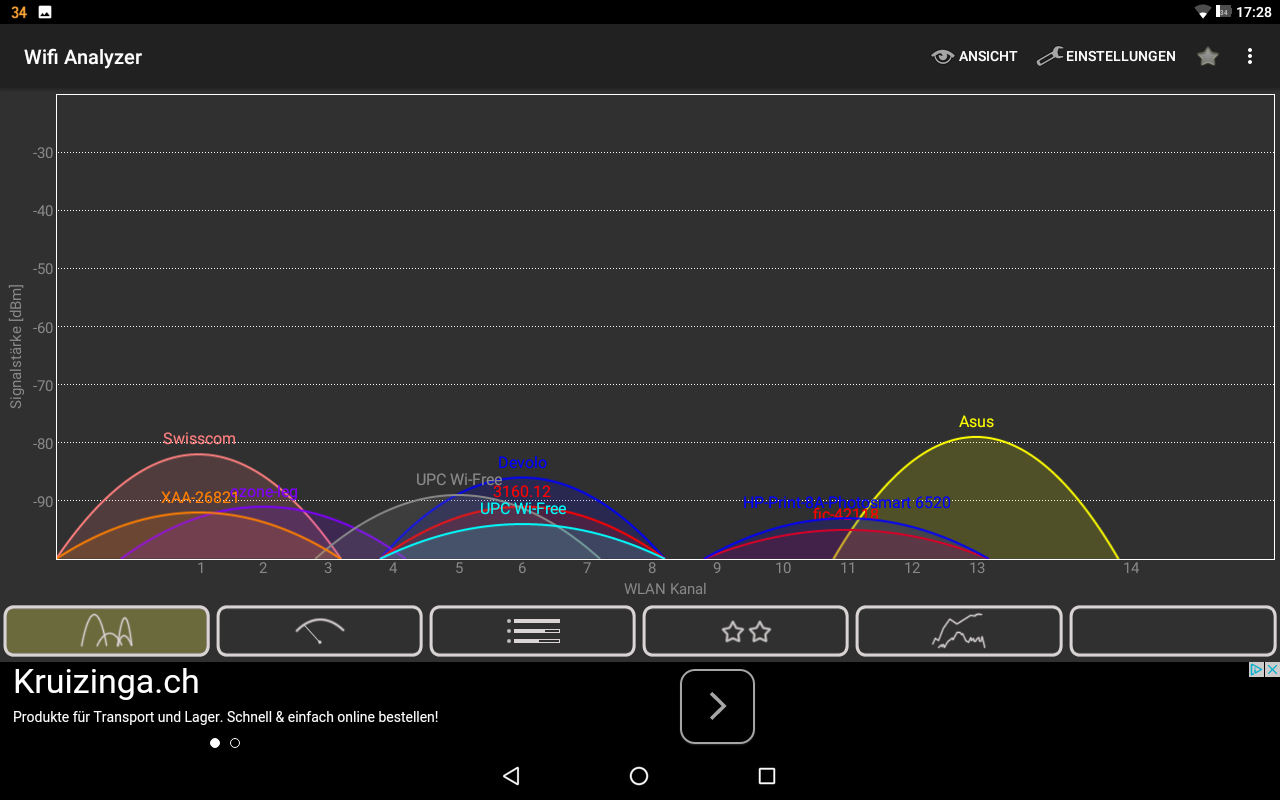1280x800 pixels.
Task: Click the 34 notification number
Action: tap(19, 12)
